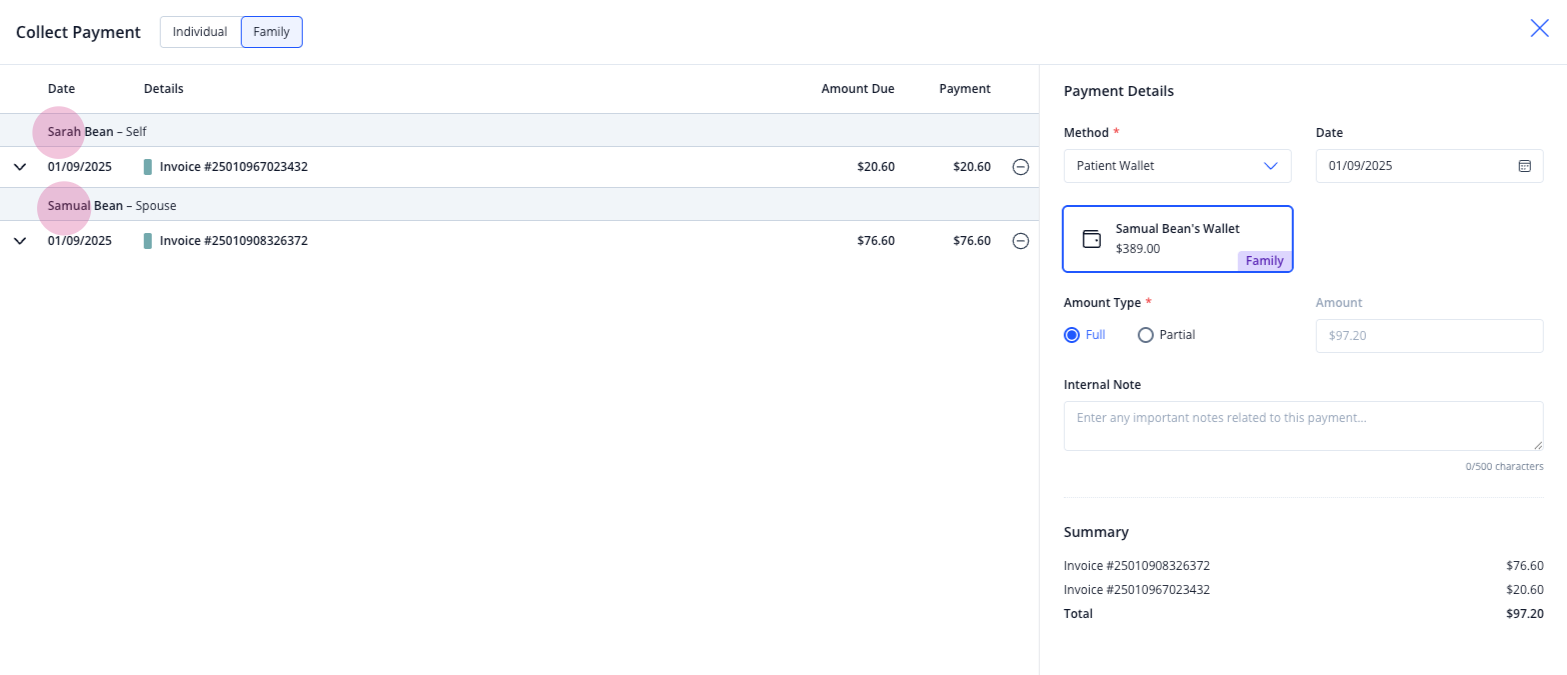Click the Internal Note text area

pos(1303,426)
